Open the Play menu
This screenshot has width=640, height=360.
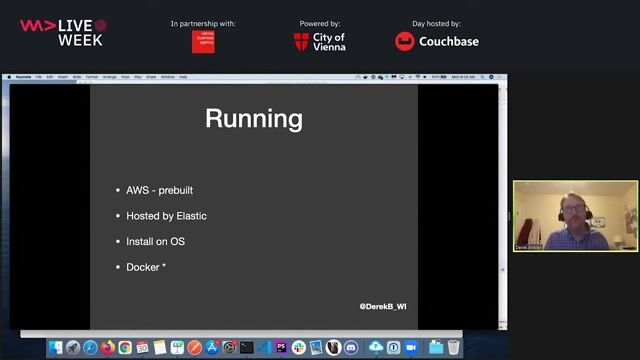click(138, 77)
